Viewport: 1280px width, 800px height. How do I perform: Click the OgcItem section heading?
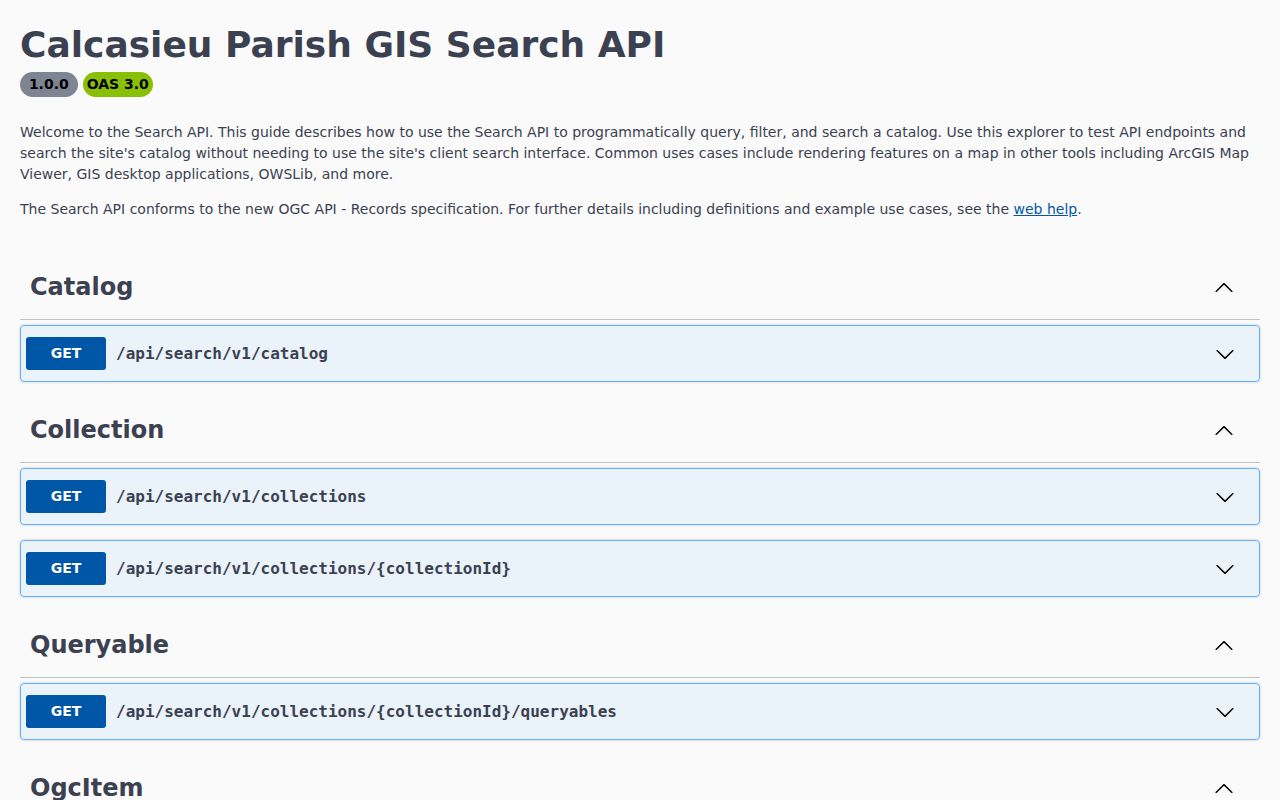86,787
